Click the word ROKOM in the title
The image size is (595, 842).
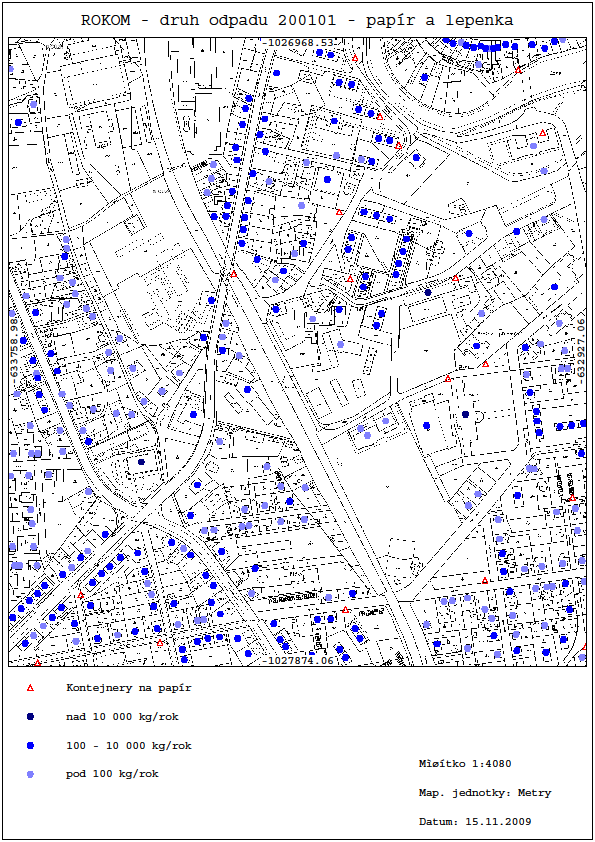point(105,20)
